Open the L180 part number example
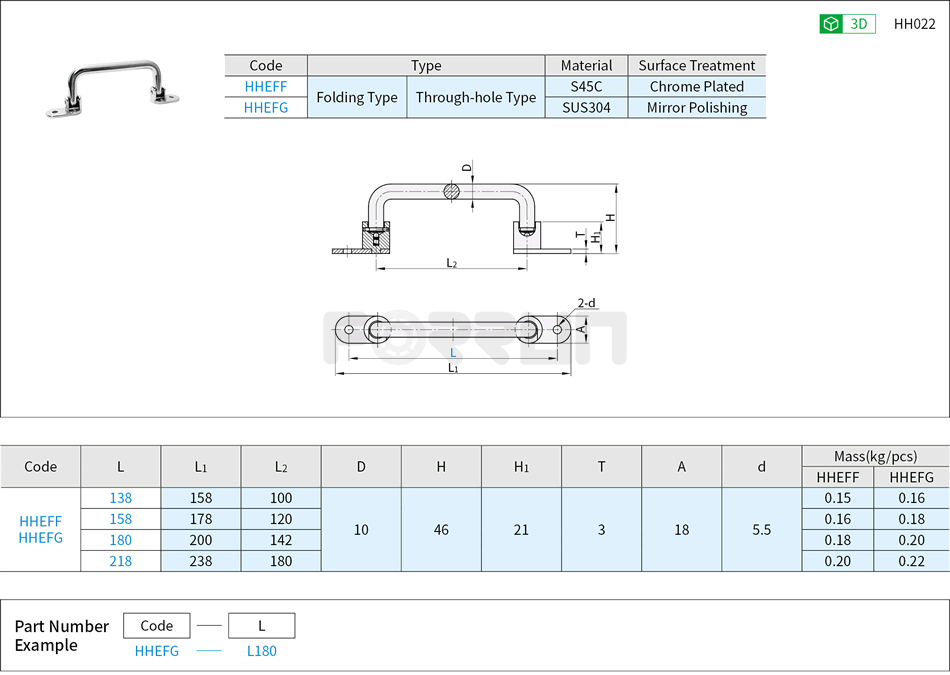Image resolution: width=950 pixels, height=675 pixels. pyautogui.click(x=261, y=650)
